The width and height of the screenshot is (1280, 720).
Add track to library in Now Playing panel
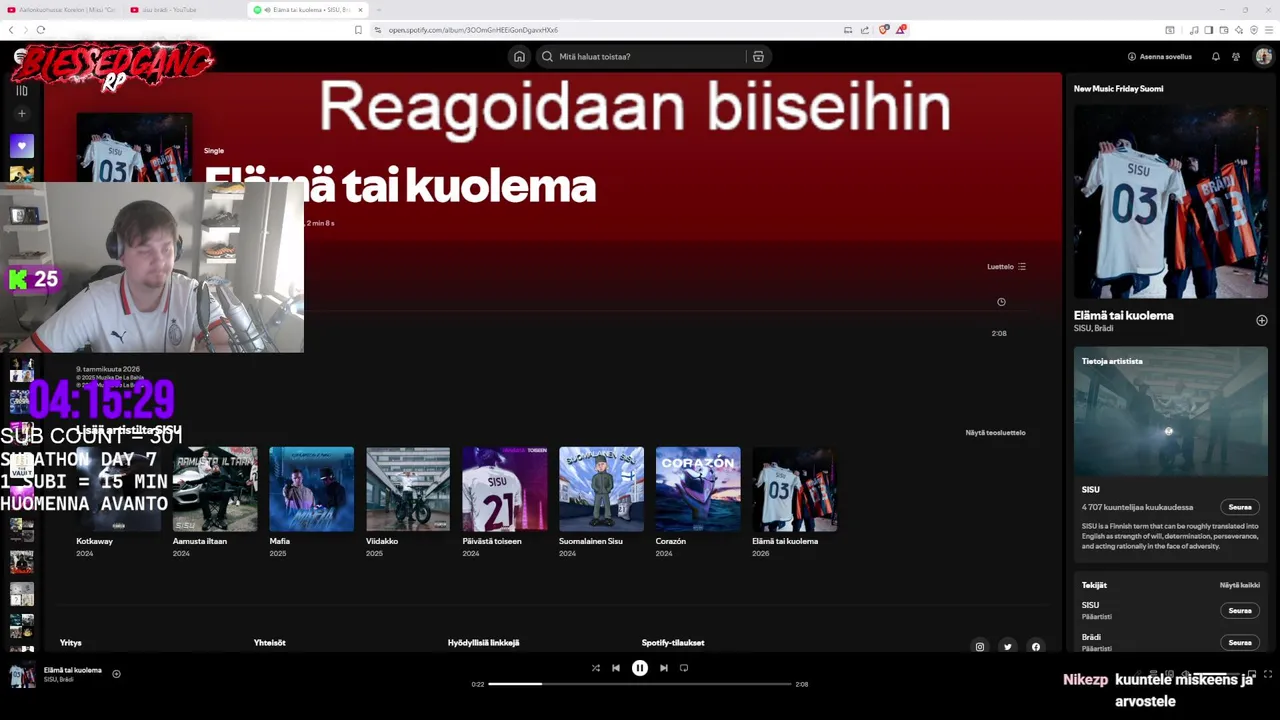tap(1261, 321)
